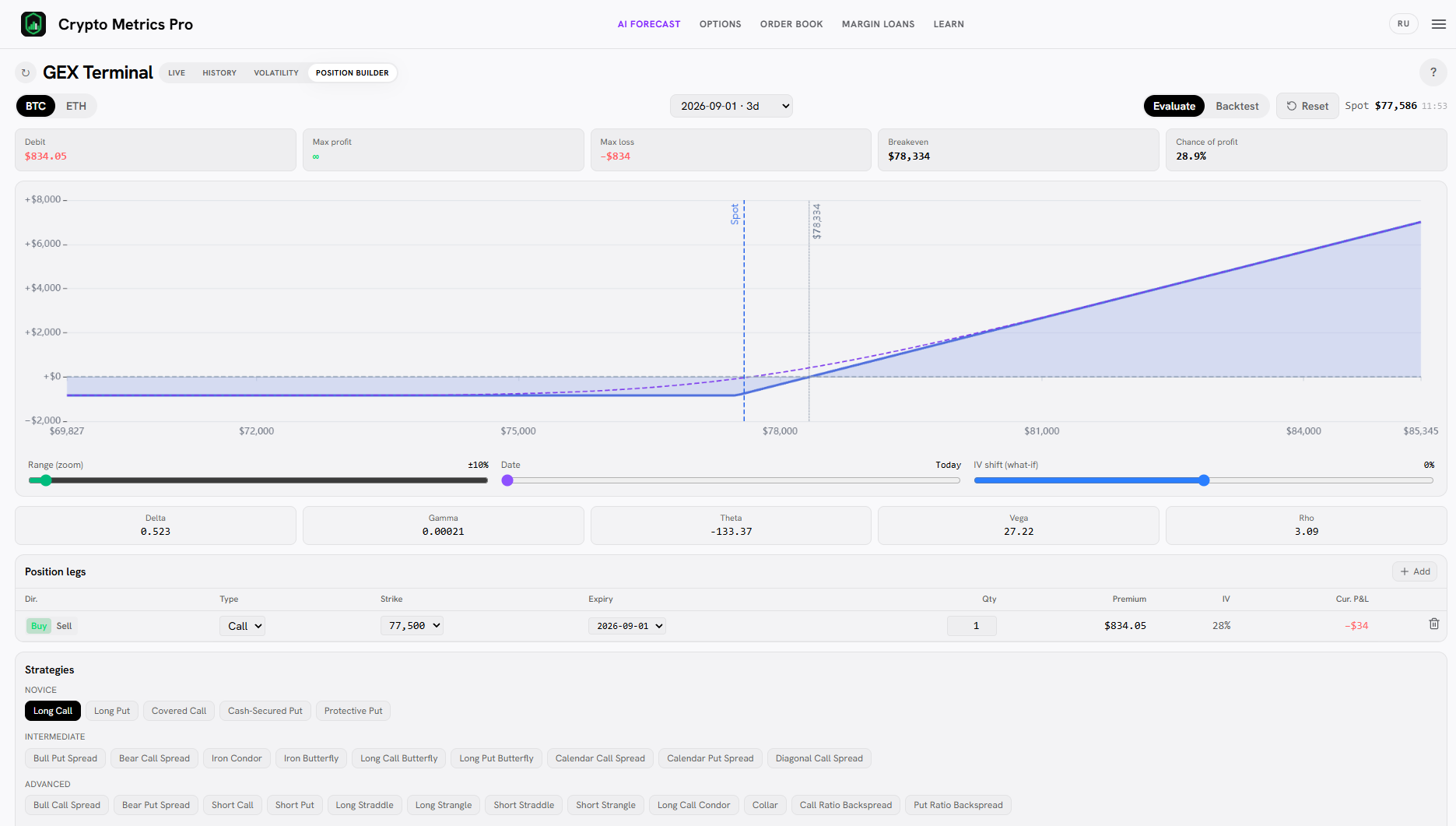Click the Spot marker label on chart
The height and width of the screenshot is (826, 1456).
(735, 214)
